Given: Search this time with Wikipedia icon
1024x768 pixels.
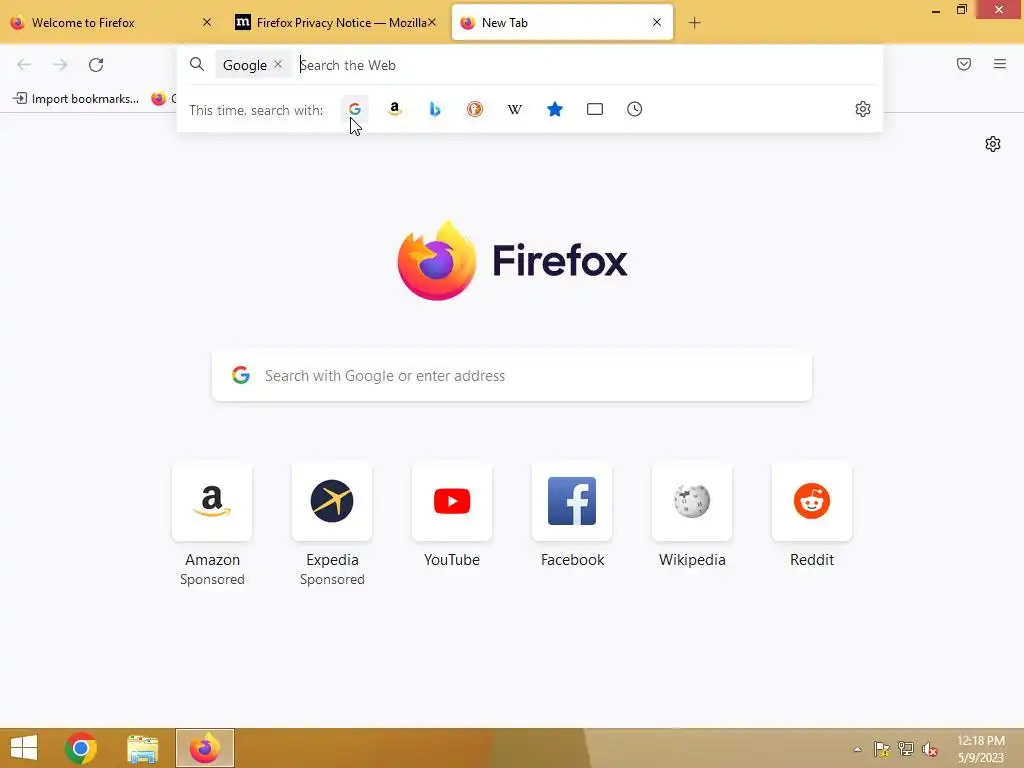Looking at the screenshot, I should point(515,109).
